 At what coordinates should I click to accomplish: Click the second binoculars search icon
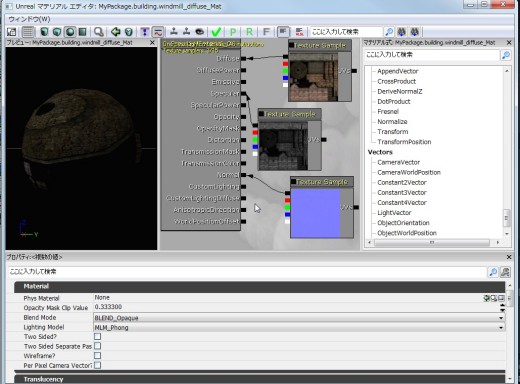(x=415, y=32)
